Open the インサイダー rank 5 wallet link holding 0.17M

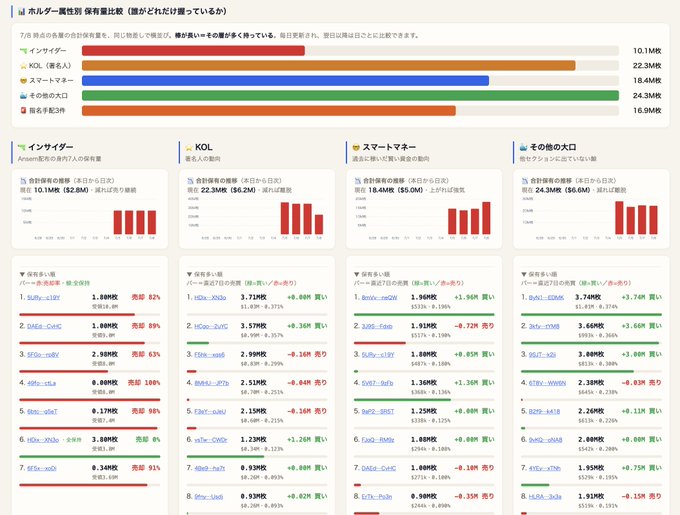pos(42,411)
